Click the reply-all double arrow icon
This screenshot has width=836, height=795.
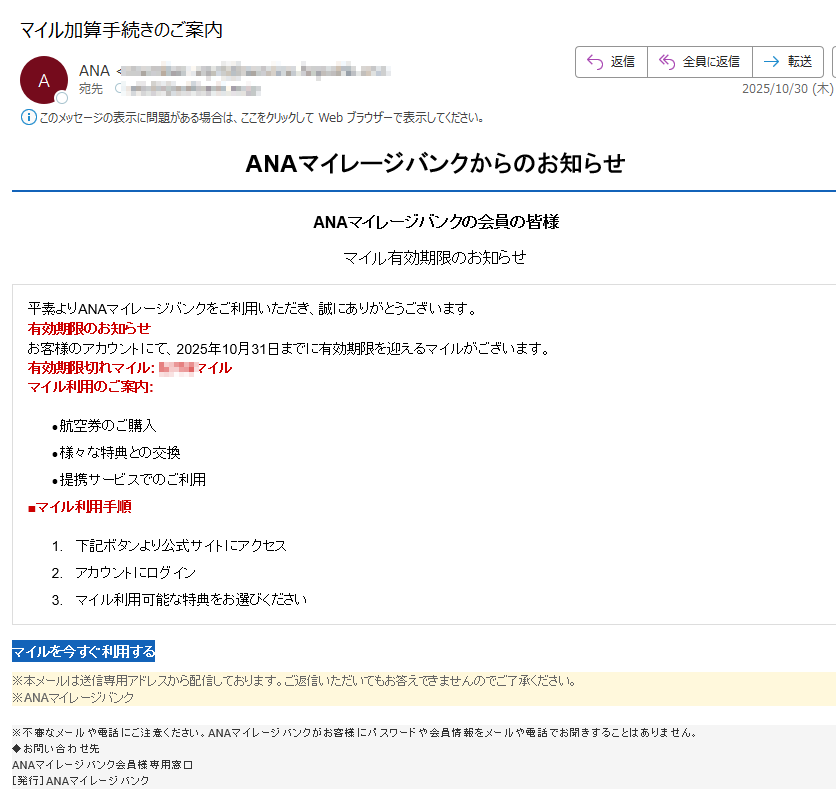point(666,62)
